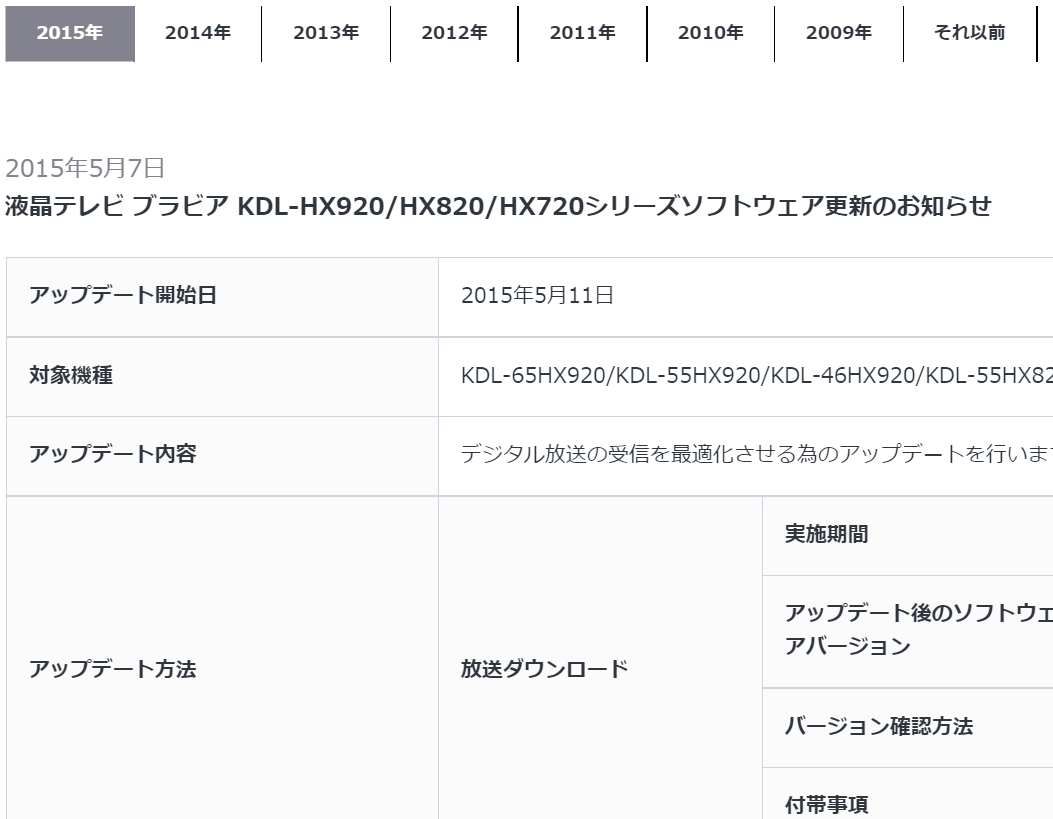
Task: Click the date text 2015年5月7日
Action: click(85, 168)
